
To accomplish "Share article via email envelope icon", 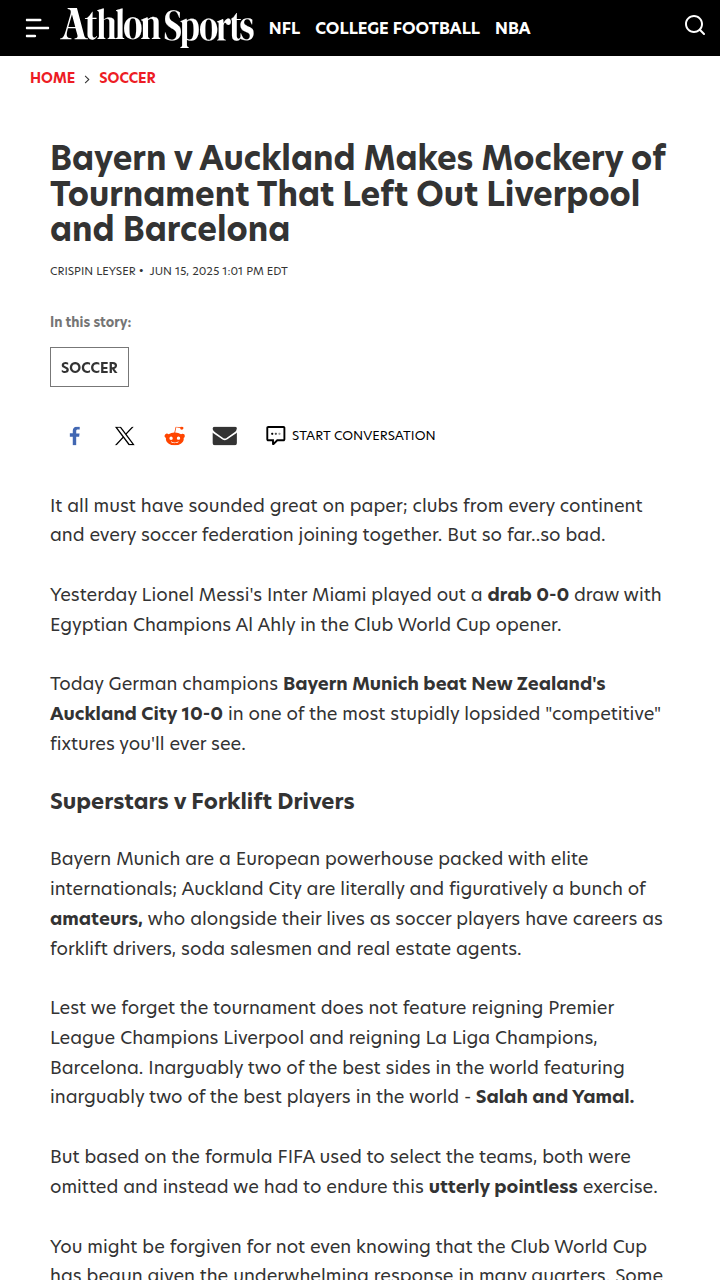I will coord(225,436).
